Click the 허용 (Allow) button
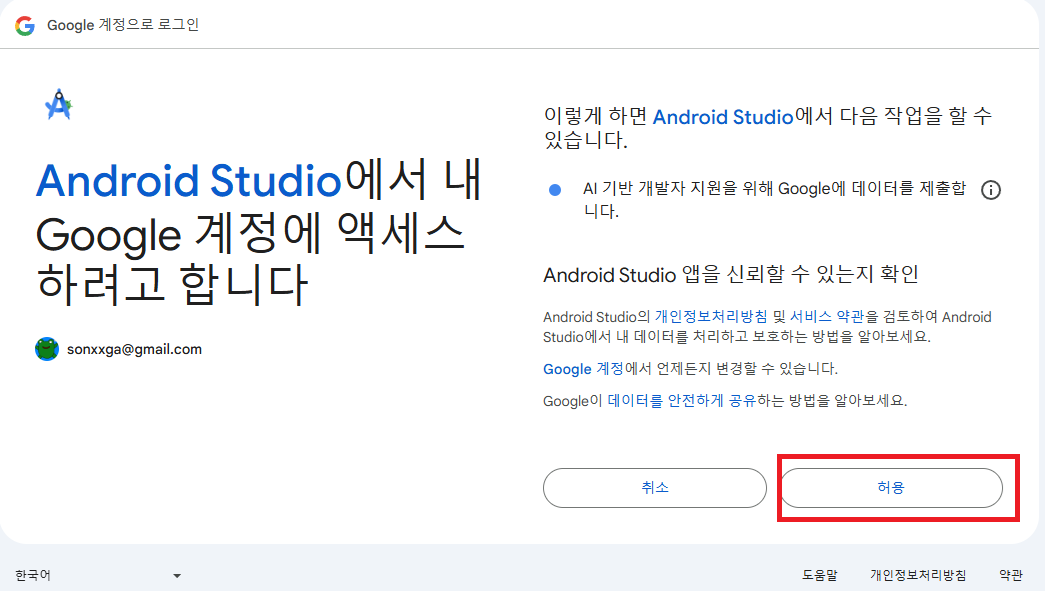 coord(891,488)
